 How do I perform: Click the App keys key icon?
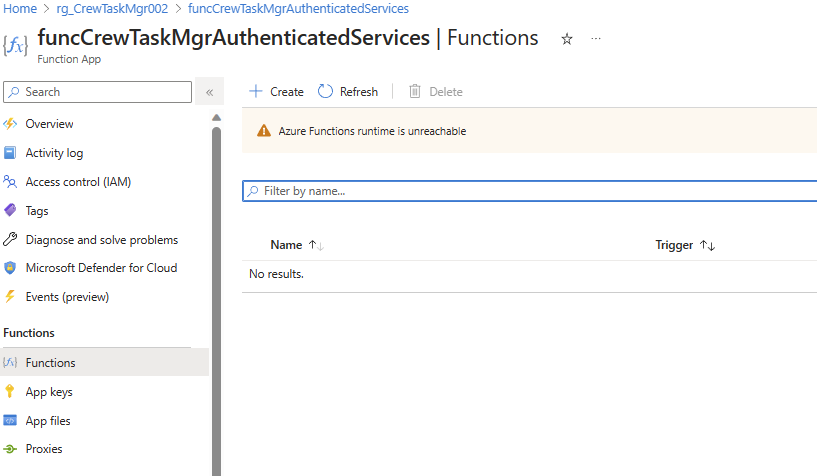pos(10,392)
